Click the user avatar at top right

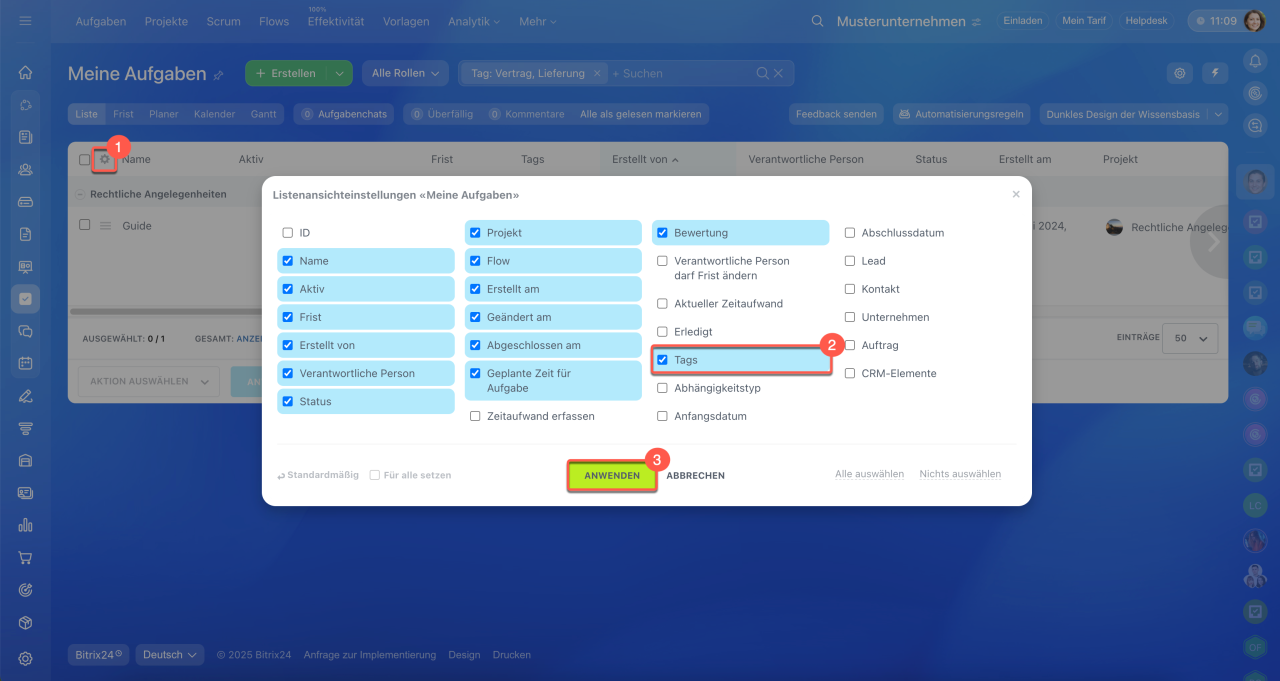point(1254,21)
